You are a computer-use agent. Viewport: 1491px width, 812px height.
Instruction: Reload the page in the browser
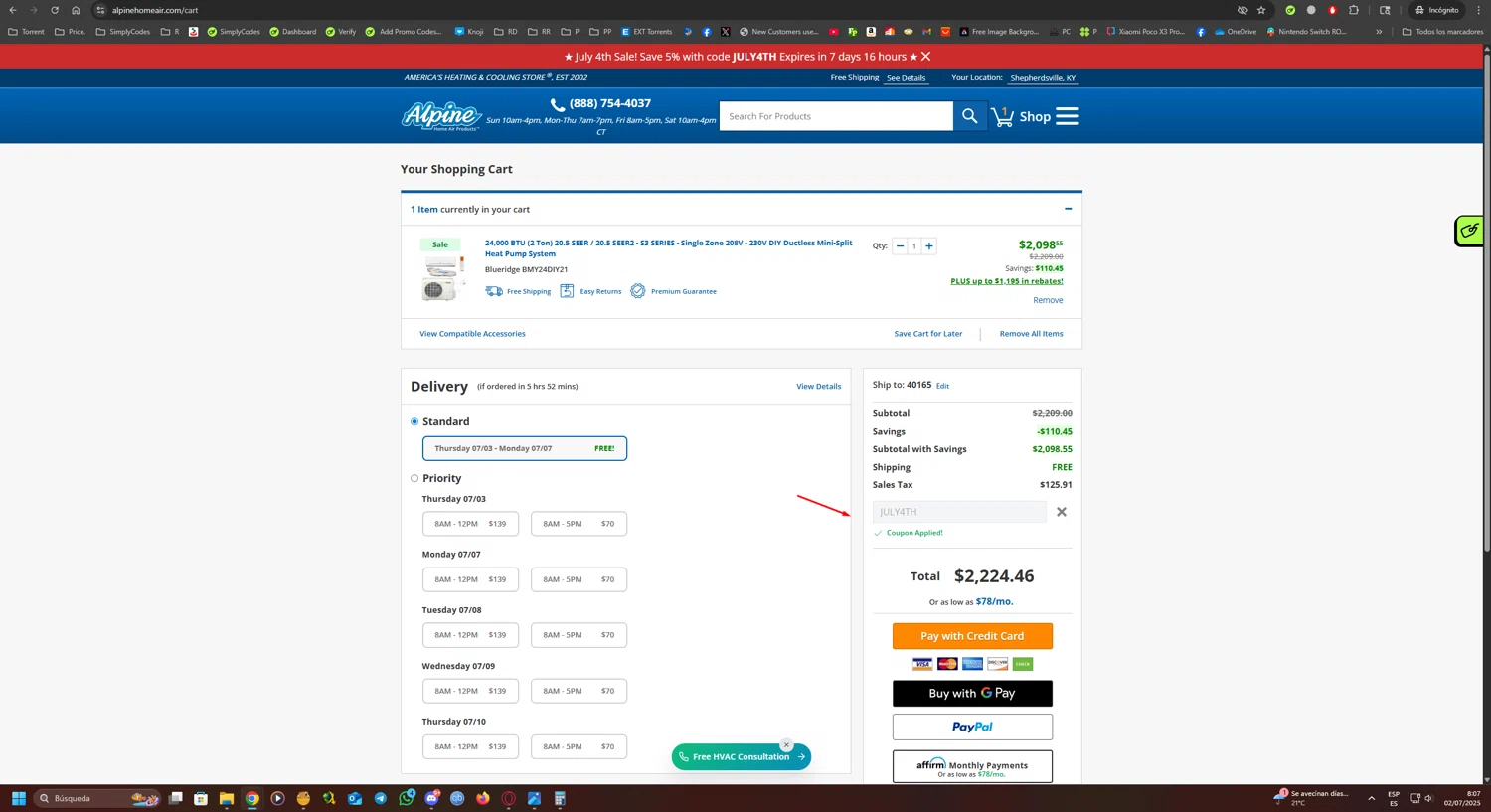coord(55,10)
